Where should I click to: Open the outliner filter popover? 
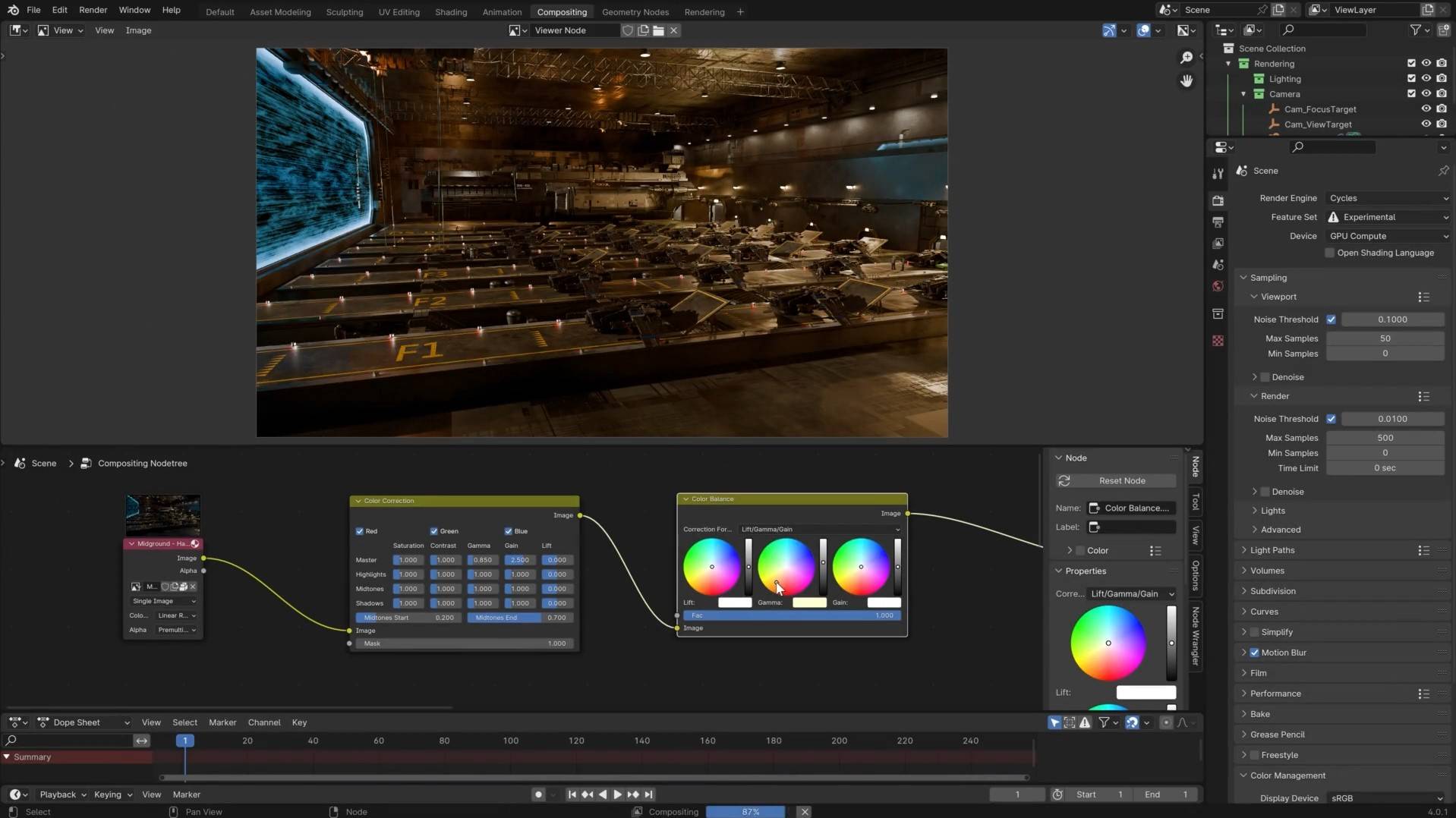tap(1420, 30)
